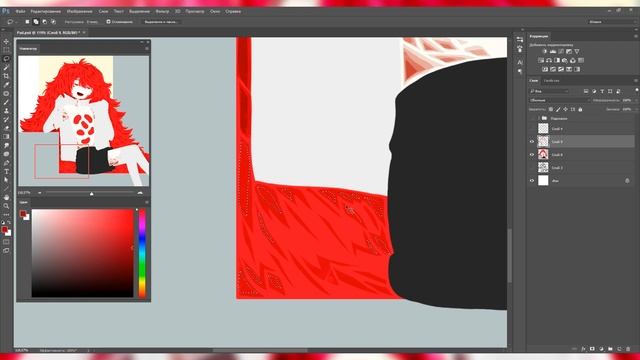This screenshot has width=640, height=360.
Task: Open the Окно menu
Action: click(215, 11)
